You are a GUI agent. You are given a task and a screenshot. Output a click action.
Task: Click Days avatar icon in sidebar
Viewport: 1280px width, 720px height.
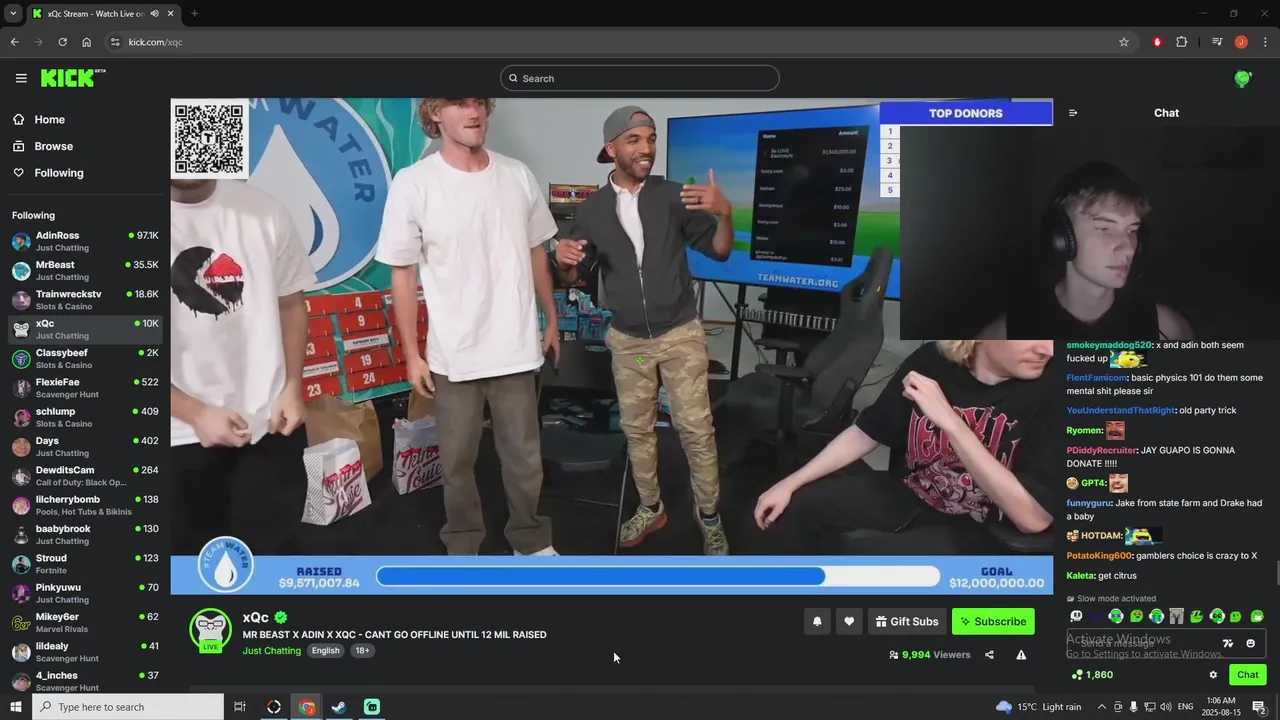[21, 447]
